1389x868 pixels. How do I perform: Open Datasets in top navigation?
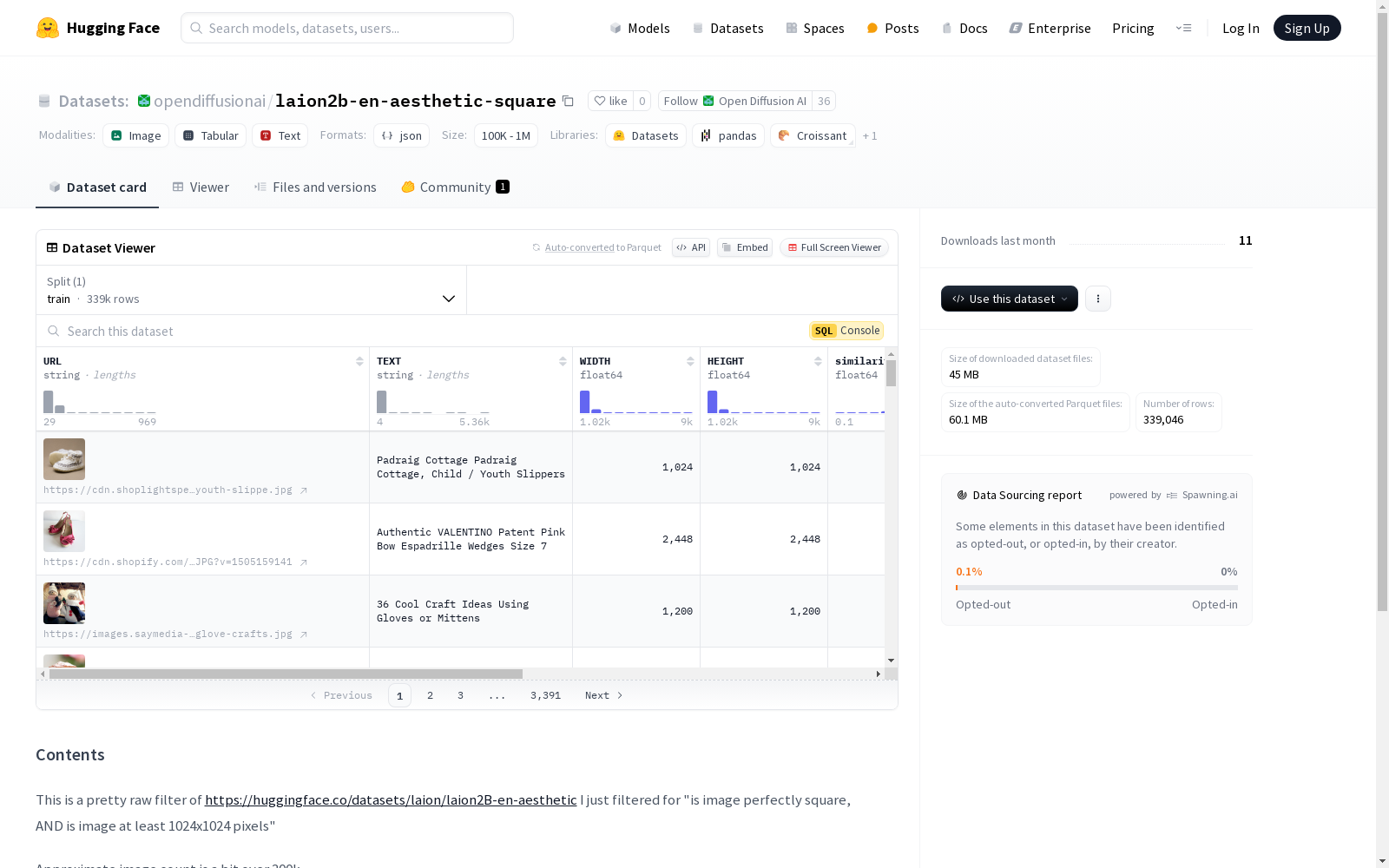[727, 28]
